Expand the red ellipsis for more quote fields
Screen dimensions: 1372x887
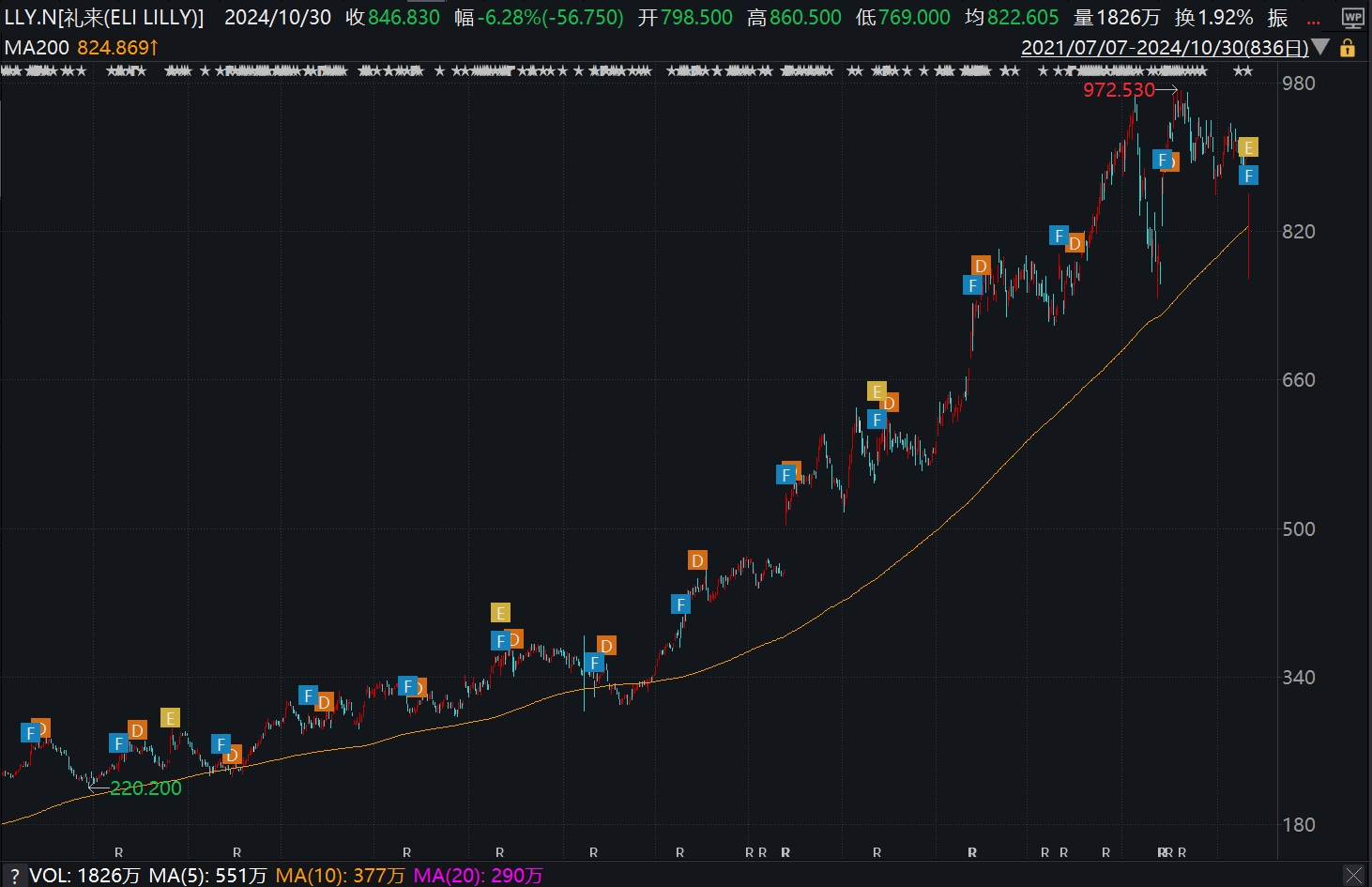(1313, 20)
